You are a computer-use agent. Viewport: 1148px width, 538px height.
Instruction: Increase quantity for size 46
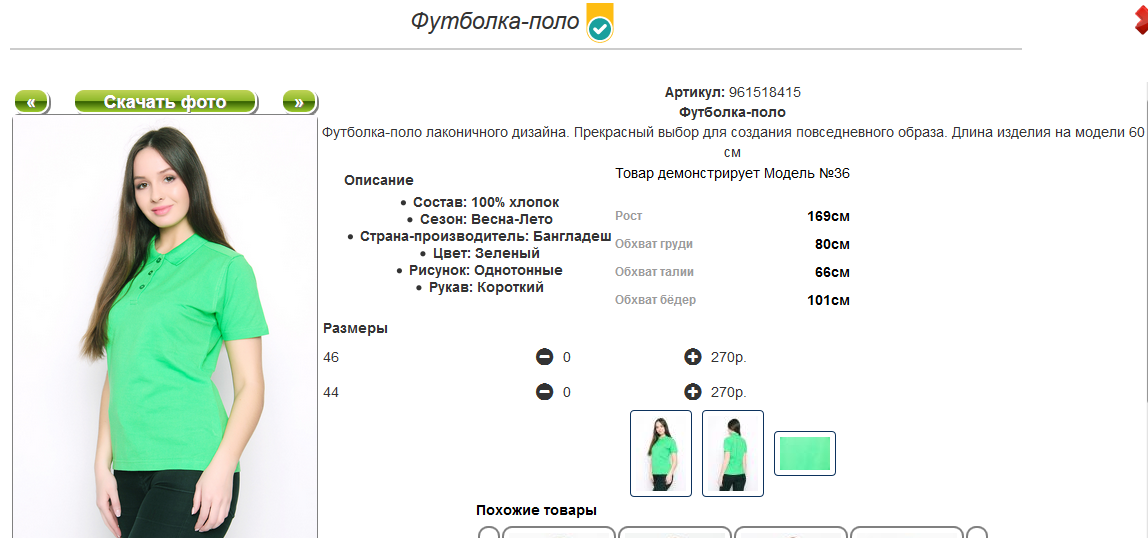[693, 357]
